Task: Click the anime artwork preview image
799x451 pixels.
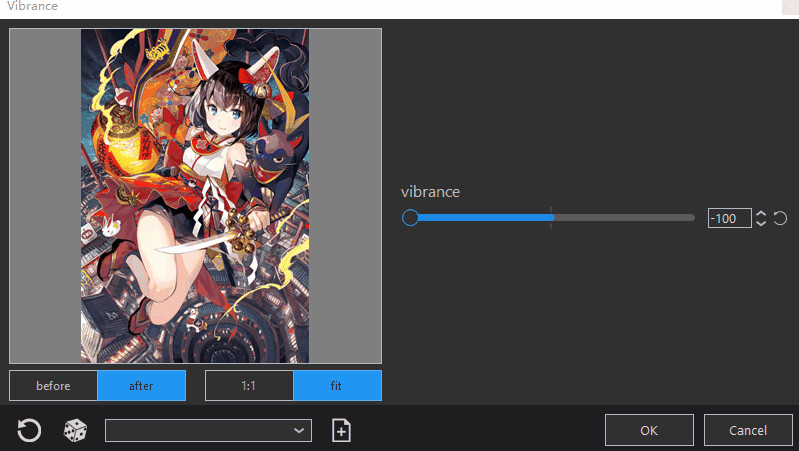Action: coord(195,196)
